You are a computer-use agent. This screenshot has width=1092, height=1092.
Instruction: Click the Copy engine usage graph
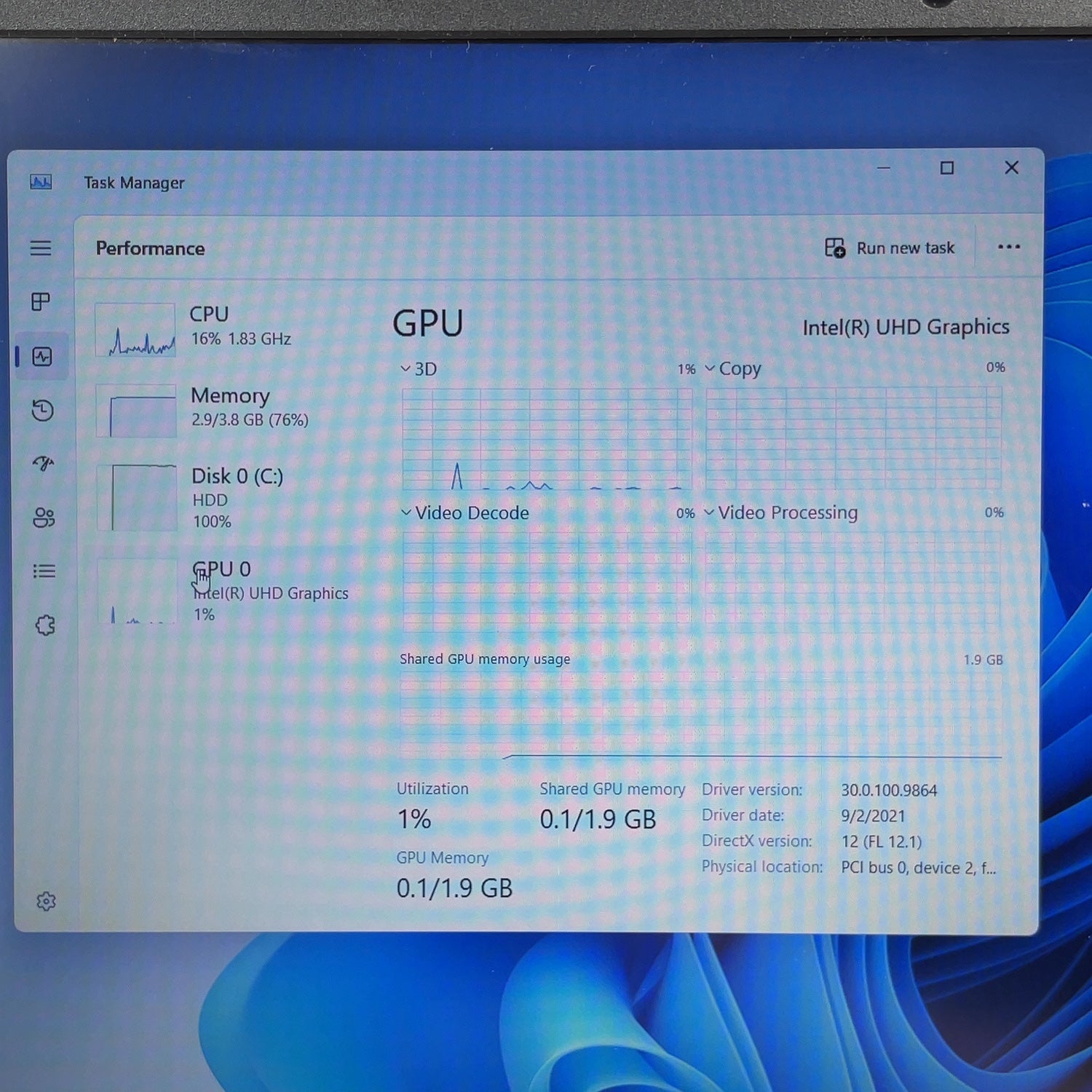(854, 438)
